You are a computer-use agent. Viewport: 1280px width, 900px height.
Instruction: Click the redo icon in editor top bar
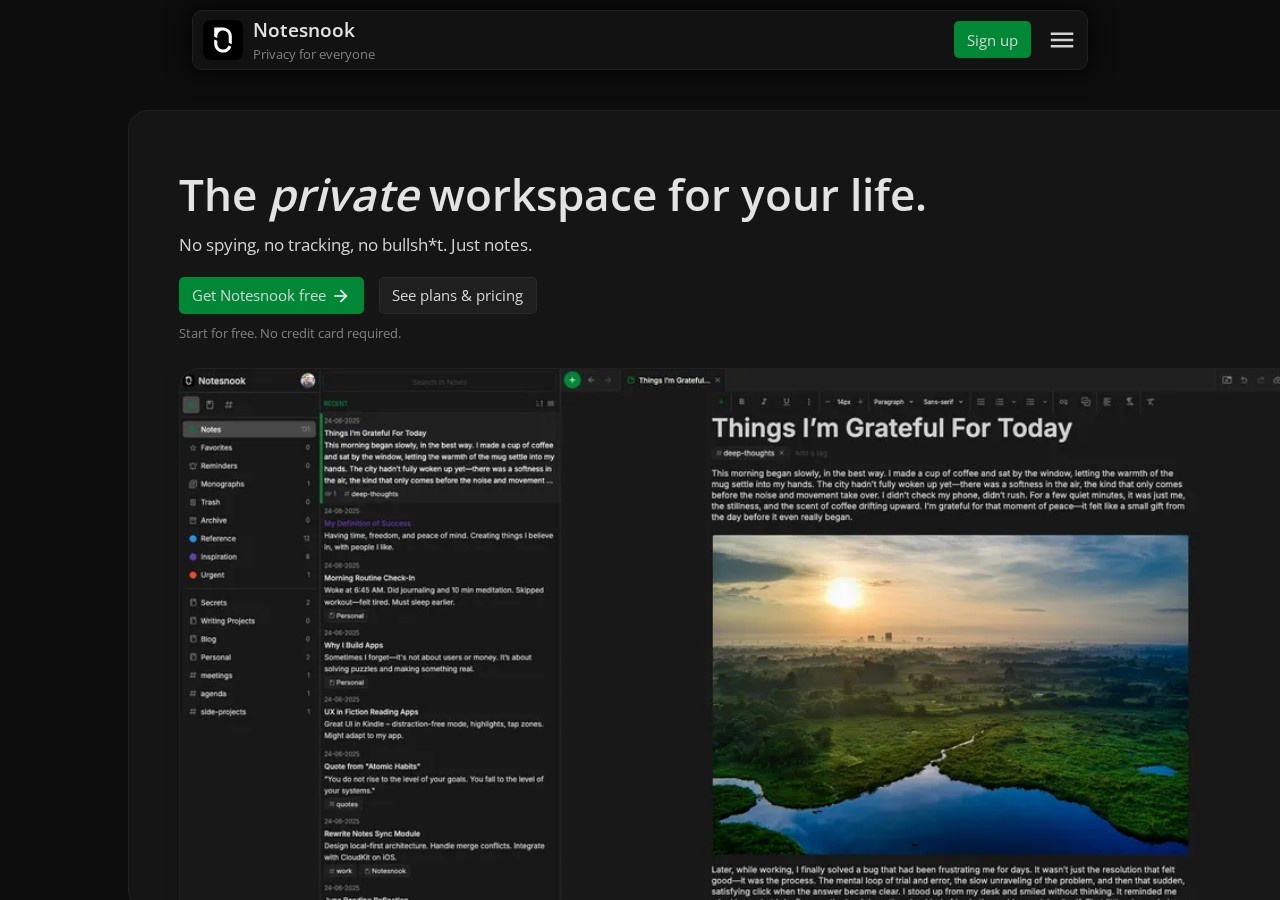1261,380
